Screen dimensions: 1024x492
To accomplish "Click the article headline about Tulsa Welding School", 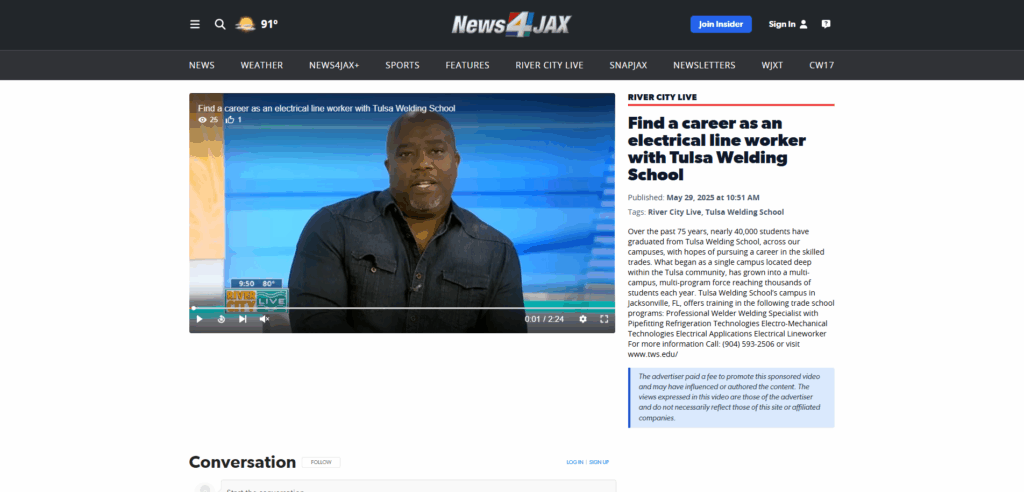I will (716, 149).
